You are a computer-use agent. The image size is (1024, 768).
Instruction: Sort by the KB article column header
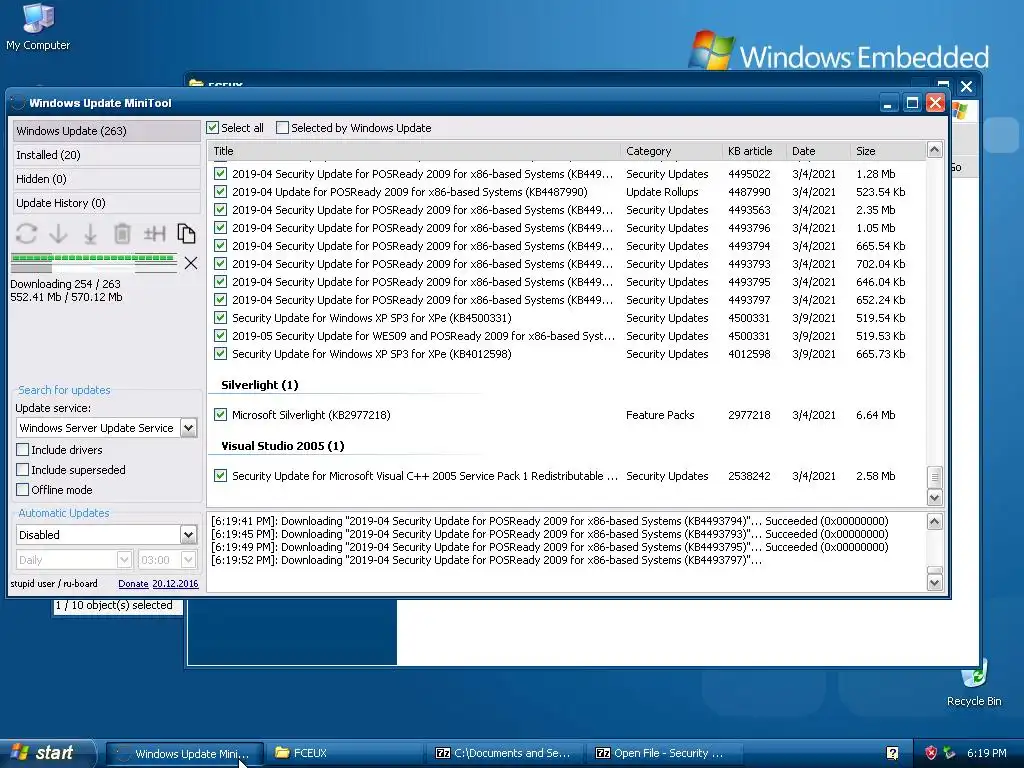pos(754,151)
